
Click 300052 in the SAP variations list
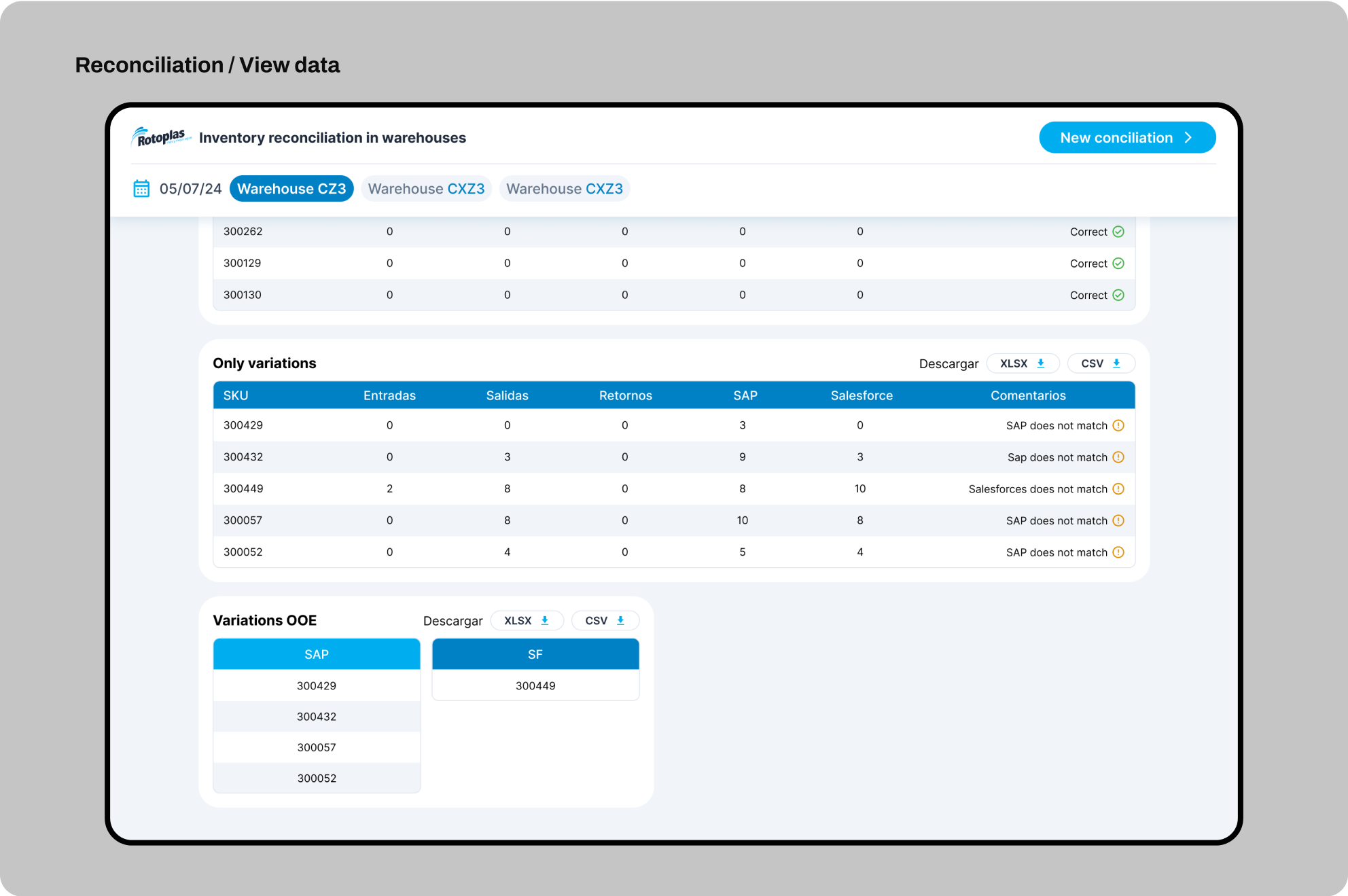[317, 778]
